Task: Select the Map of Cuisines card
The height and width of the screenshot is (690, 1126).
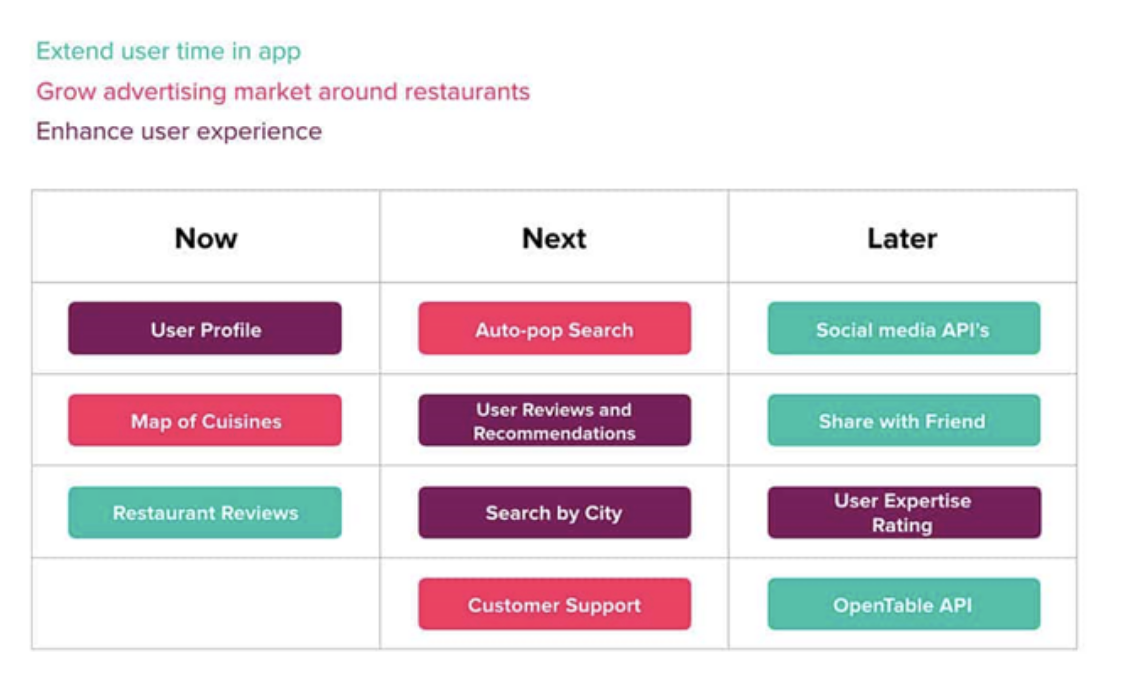Action: coord(205,420)
